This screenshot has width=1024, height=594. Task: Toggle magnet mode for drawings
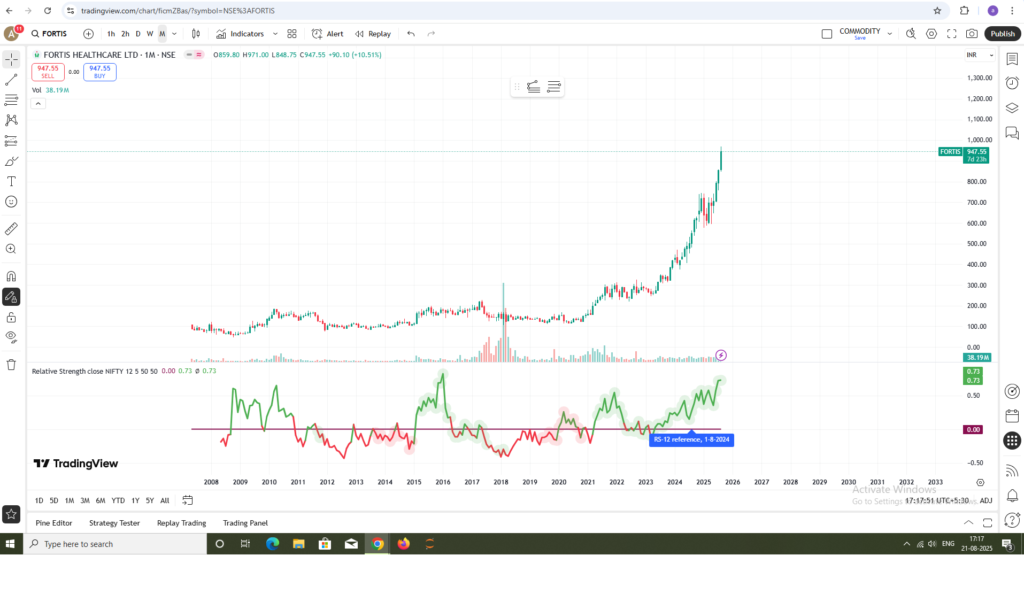11,276
